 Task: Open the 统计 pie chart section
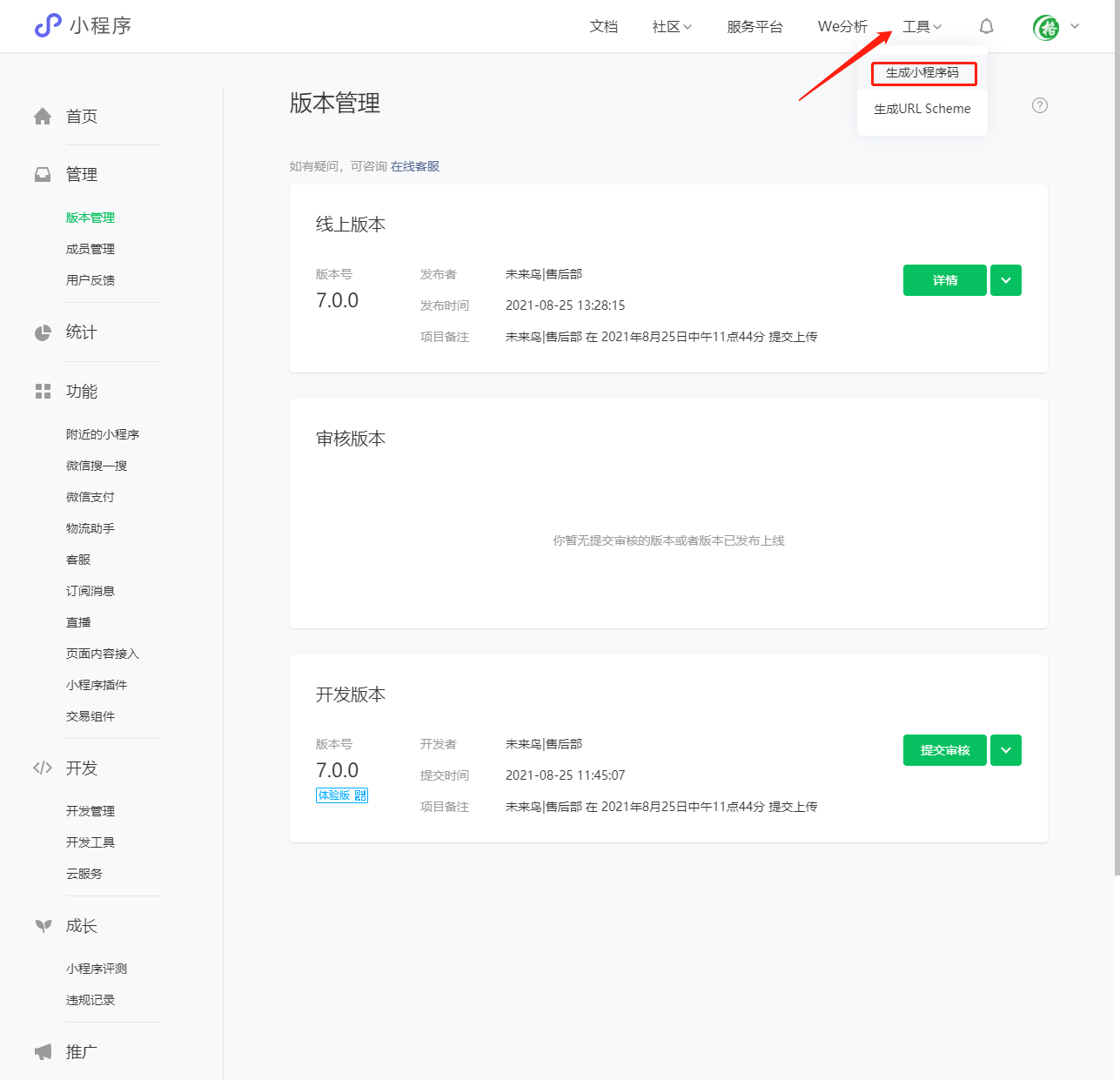(43, 332)
